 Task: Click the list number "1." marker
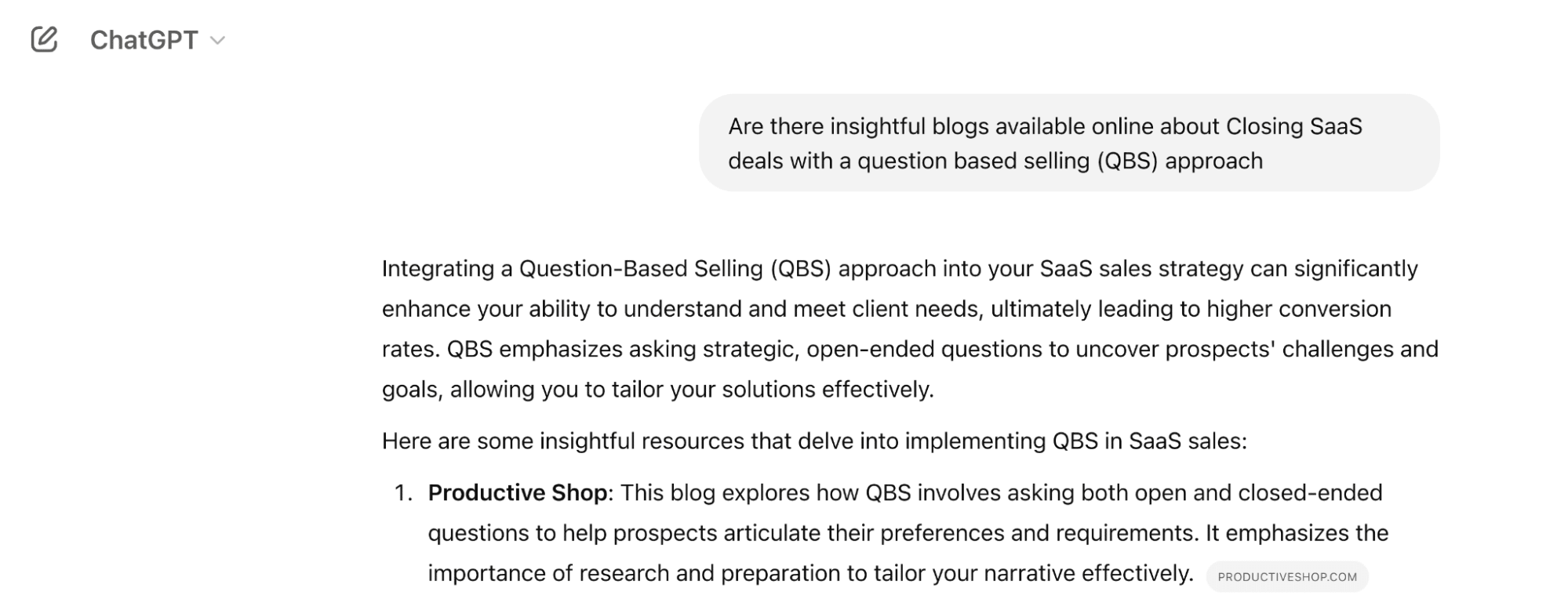(x=403, y=493)
